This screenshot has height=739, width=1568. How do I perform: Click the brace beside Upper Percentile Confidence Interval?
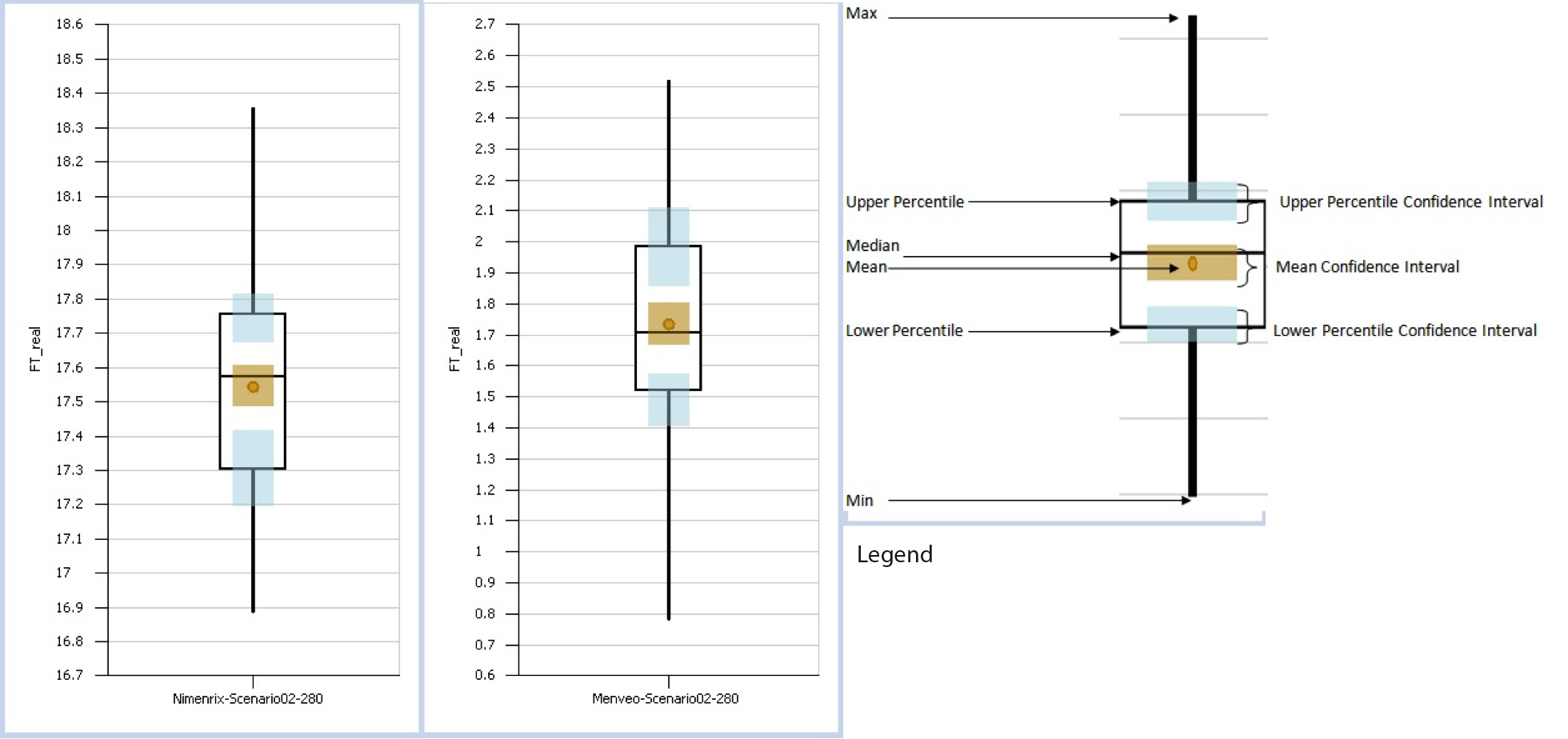pos(1244,202)
